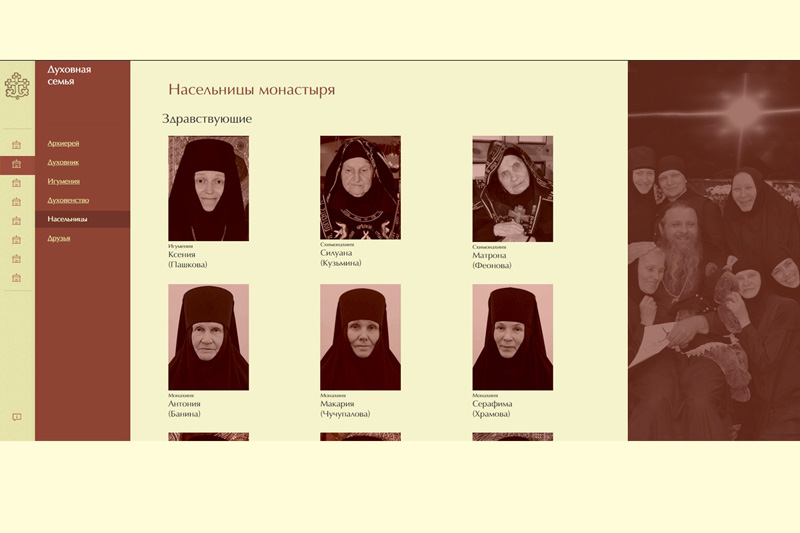The image size is (800, 533).
Task: Open the Игумения page link
Action: [x=64, y=181]
